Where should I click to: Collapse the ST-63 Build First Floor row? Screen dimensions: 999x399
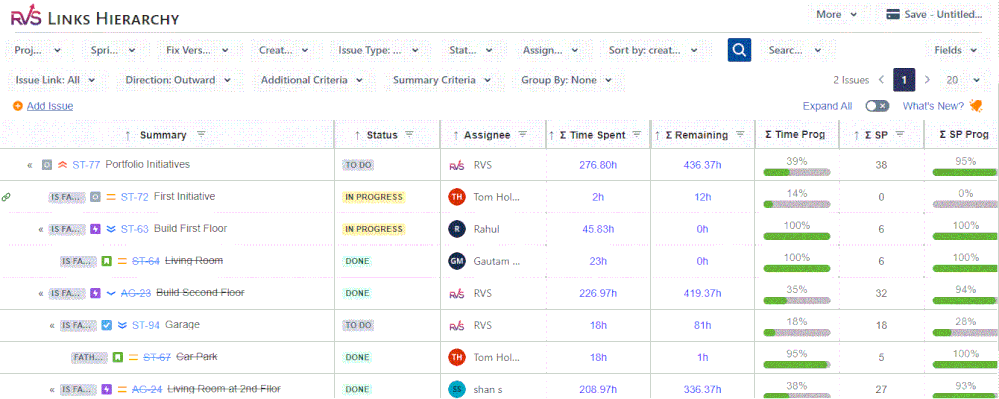pos(41,229)
